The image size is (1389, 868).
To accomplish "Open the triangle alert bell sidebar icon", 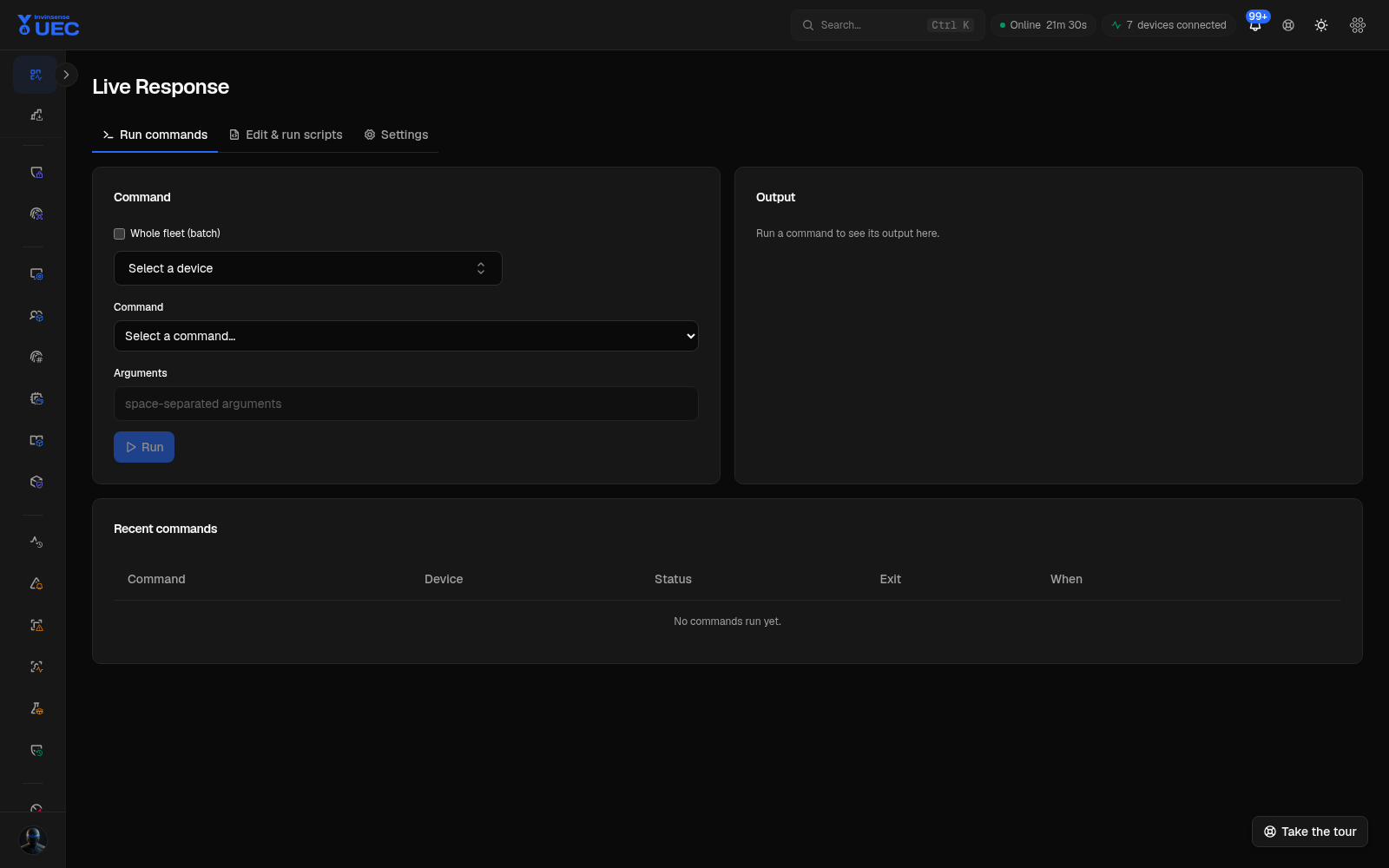I will click(36, 583).
